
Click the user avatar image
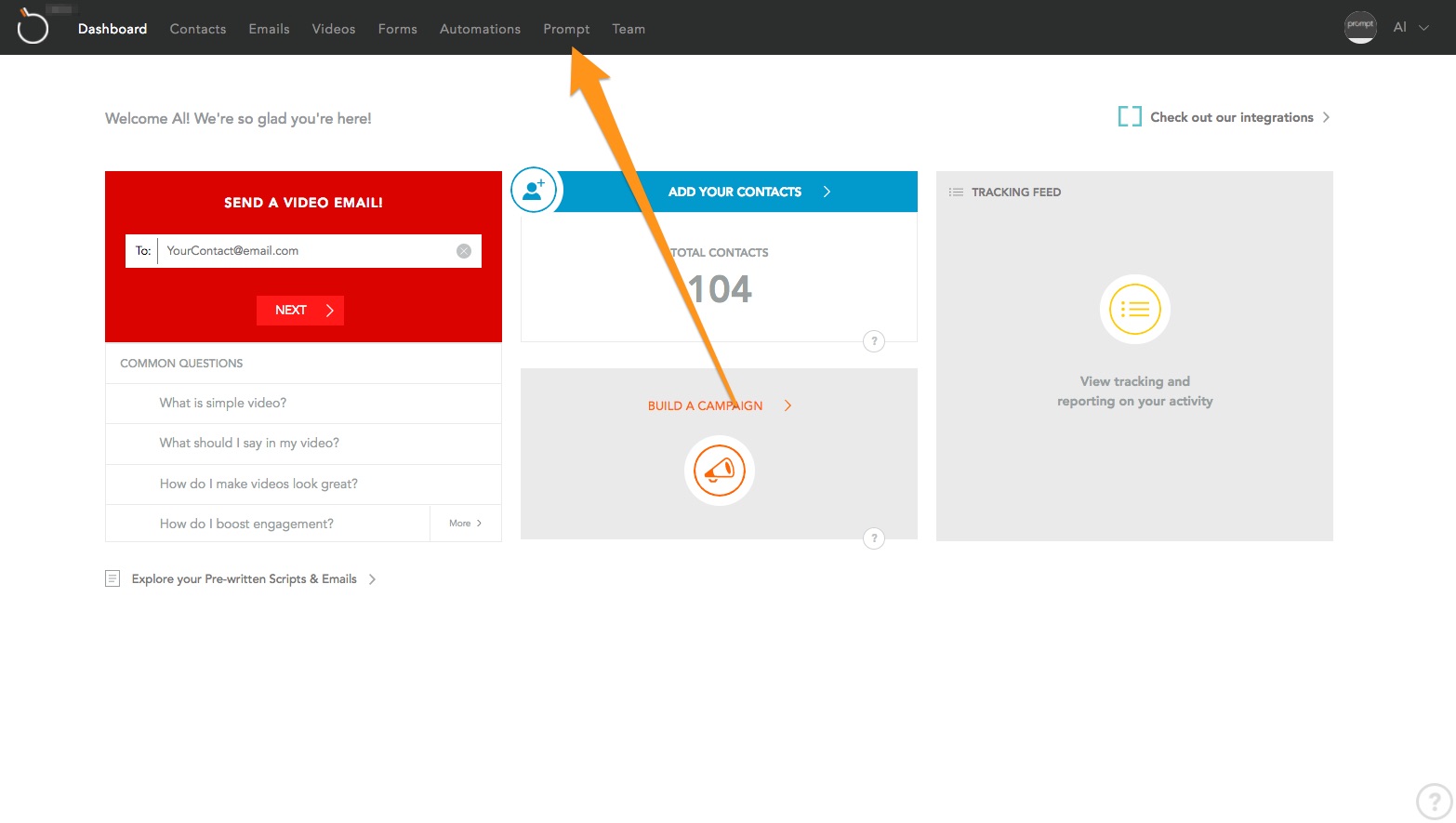[1360, 27]
